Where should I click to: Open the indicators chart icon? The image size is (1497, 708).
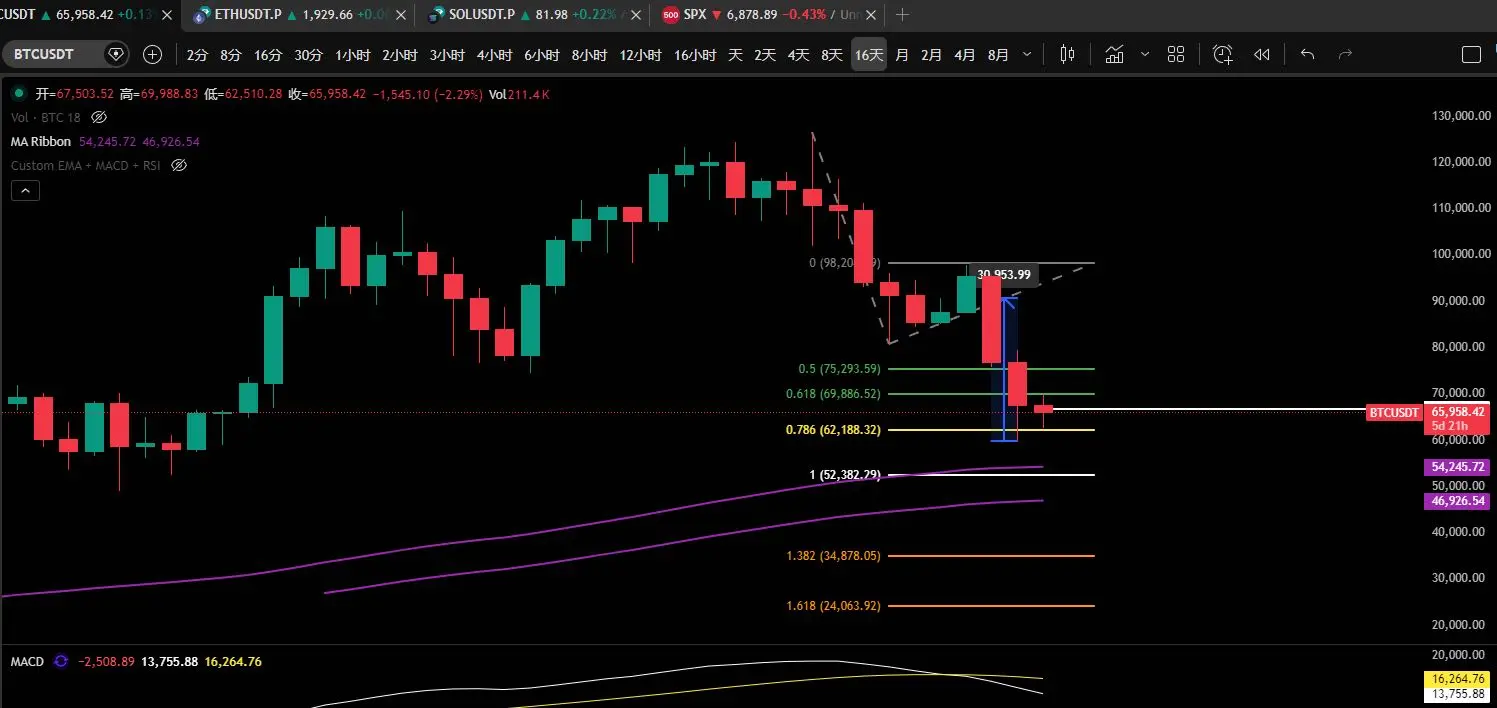[1114, 55]
